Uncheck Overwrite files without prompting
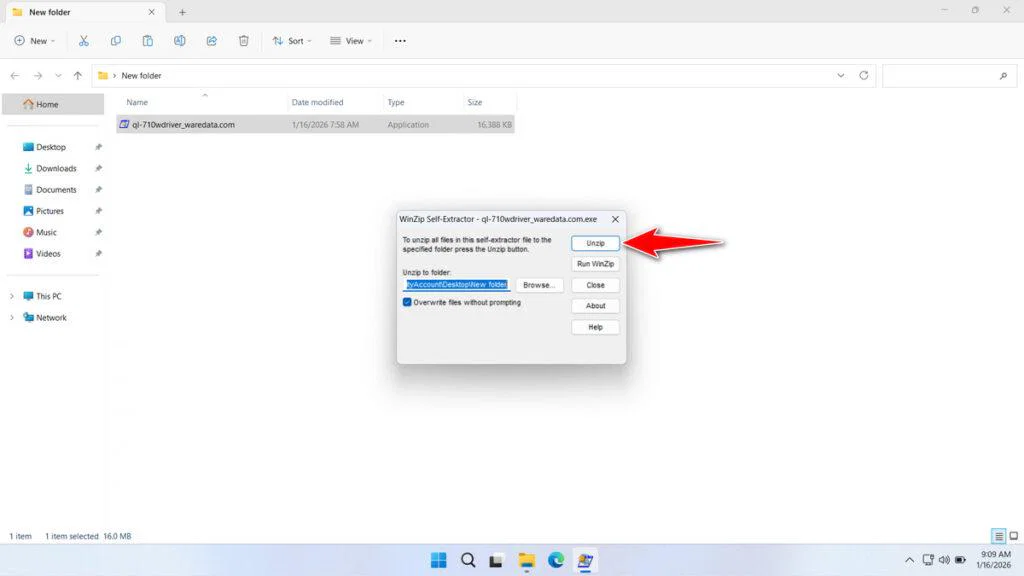This screenshot has width=1024, height=576. [x=408, y=302]
